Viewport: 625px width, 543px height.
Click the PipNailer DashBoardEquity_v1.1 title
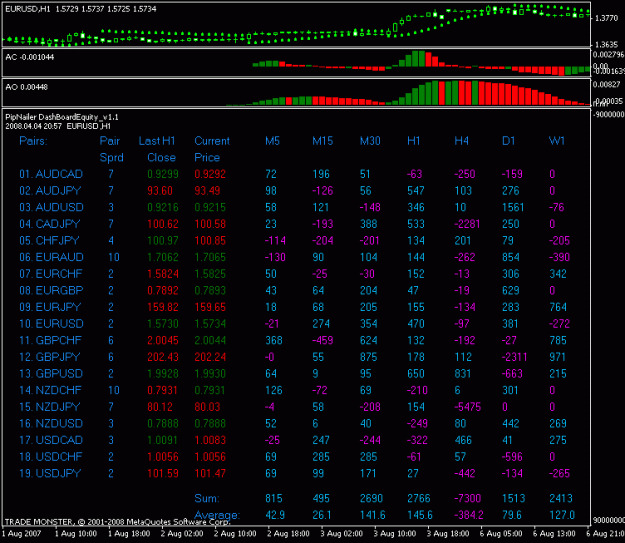pyautogui.click(x=62, y=117)
